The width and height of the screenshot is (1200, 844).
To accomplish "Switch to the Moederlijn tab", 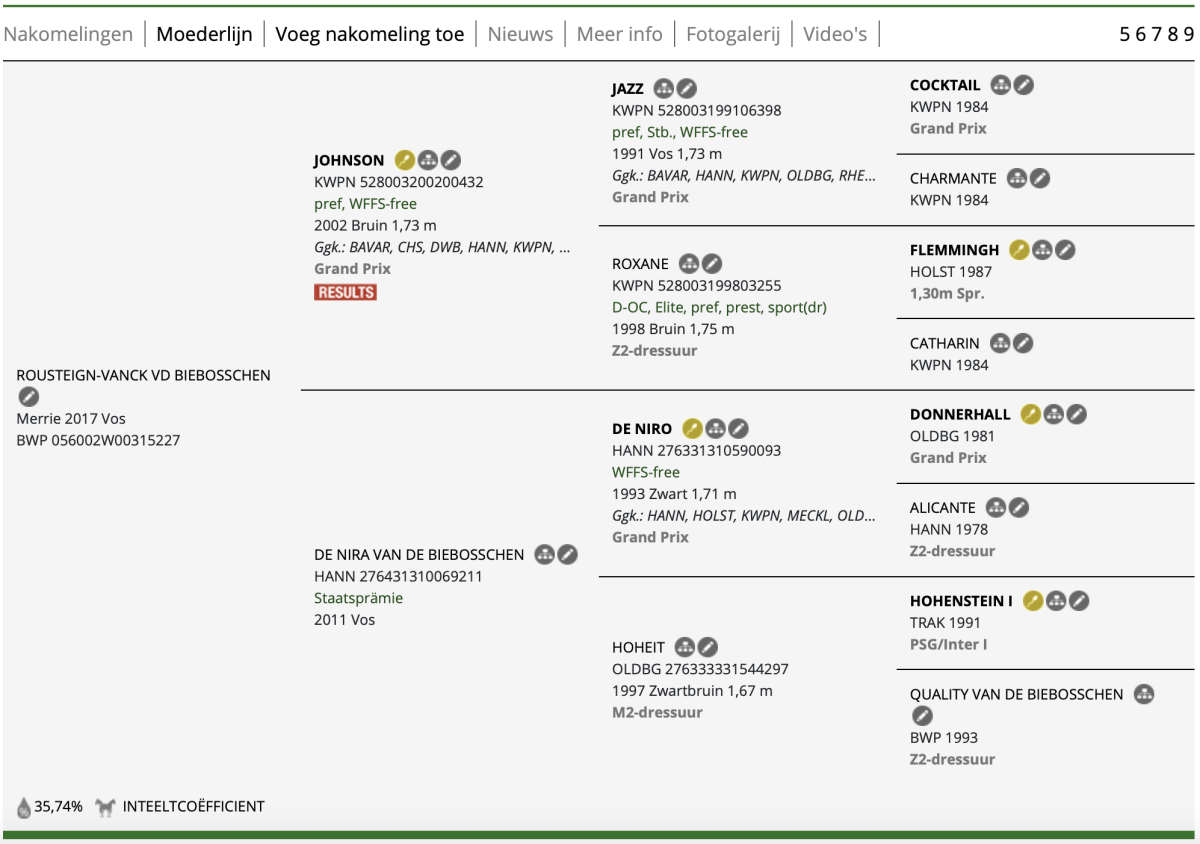I will click(x=204, y=34).
